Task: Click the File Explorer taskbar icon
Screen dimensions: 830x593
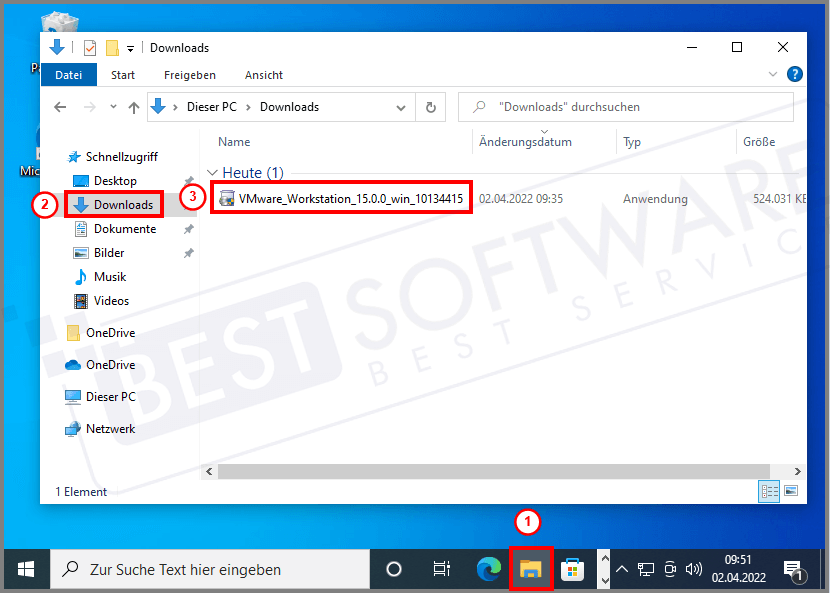Action: point(529,569)
